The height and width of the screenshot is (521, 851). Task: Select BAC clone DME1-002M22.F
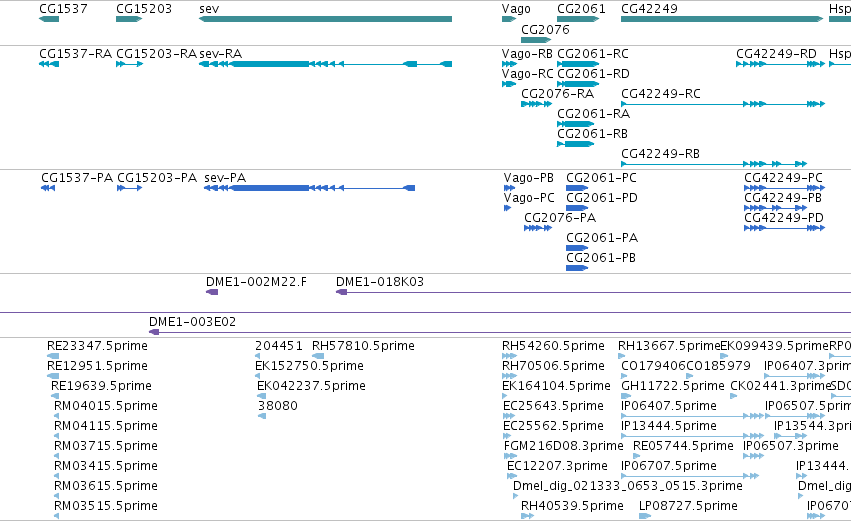click(212, 293)
